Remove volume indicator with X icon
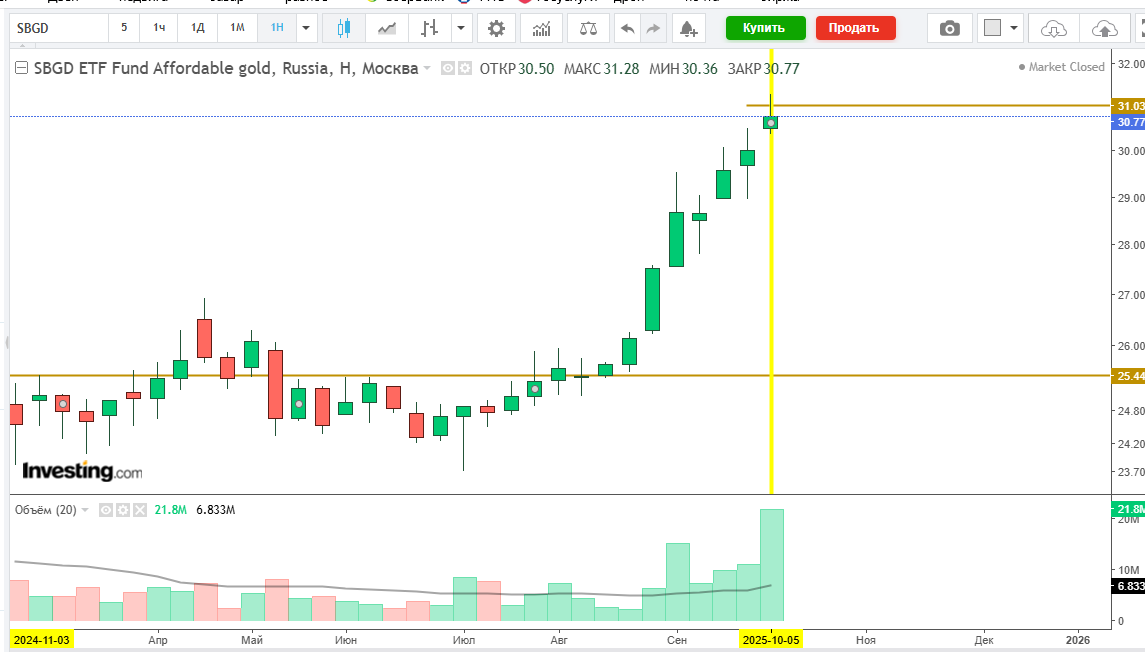The height and width of the screenshot is (652, 1145). coord(140,510)
